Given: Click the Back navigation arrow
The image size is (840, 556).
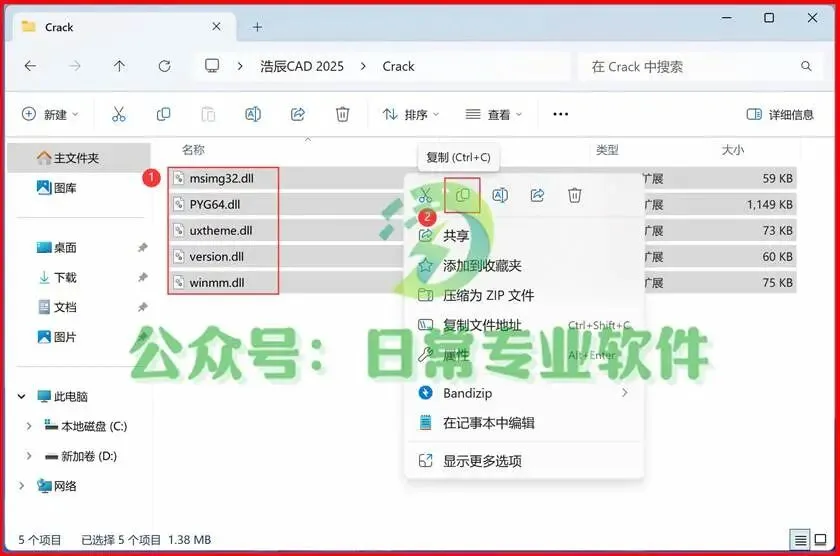Looking at the screenshot, I should (31, 66).
